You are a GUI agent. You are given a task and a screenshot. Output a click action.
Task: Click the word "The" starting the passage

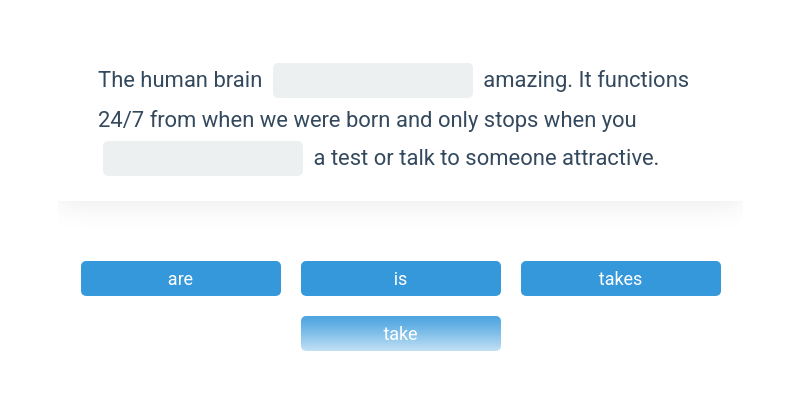click(116, 80)
